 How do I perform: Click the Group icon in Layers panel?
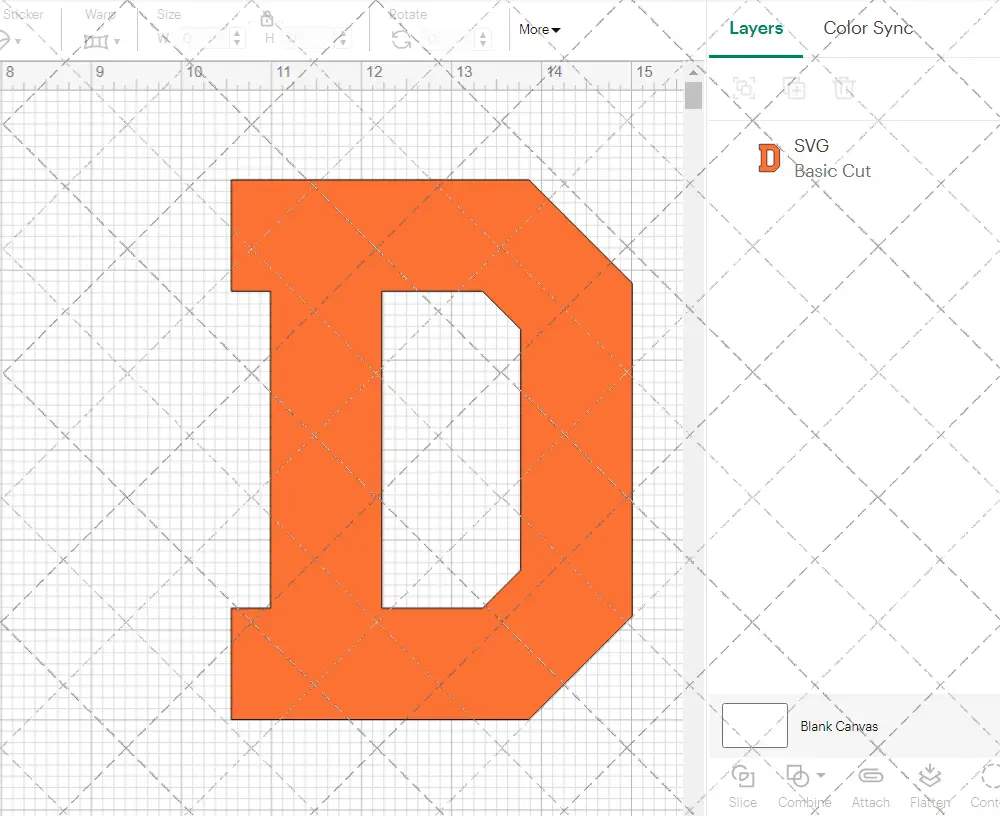pos(744,88)
